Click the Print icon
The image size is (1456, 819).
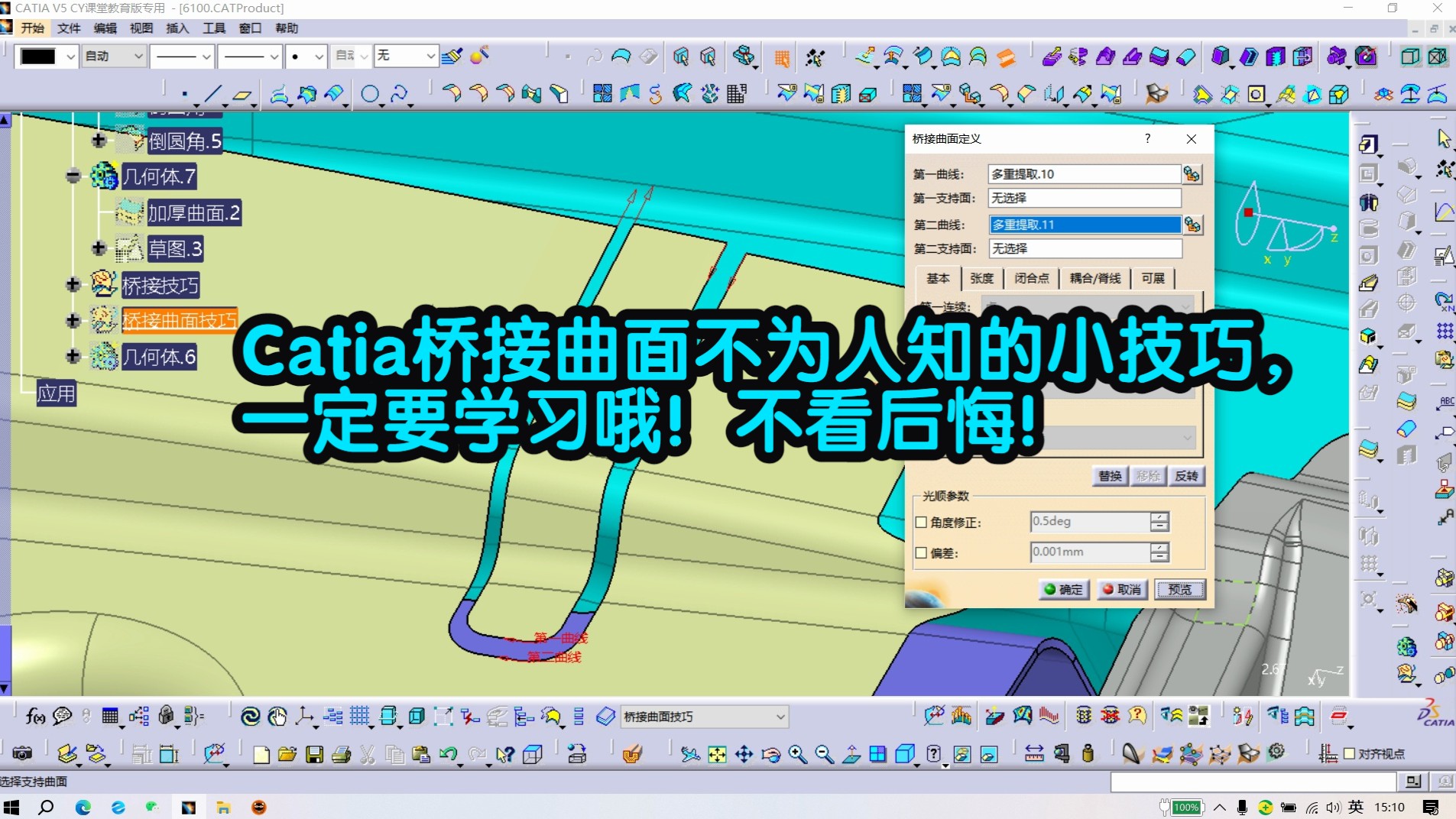[341, 755]
